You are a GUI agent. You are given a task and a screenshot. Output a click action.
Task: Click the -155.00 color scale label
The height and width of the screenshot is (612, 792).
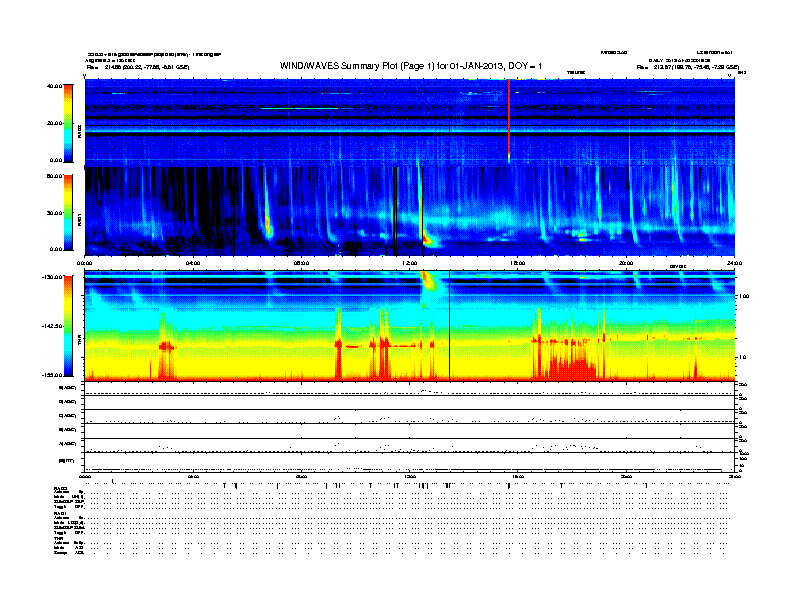coord(52,375)
